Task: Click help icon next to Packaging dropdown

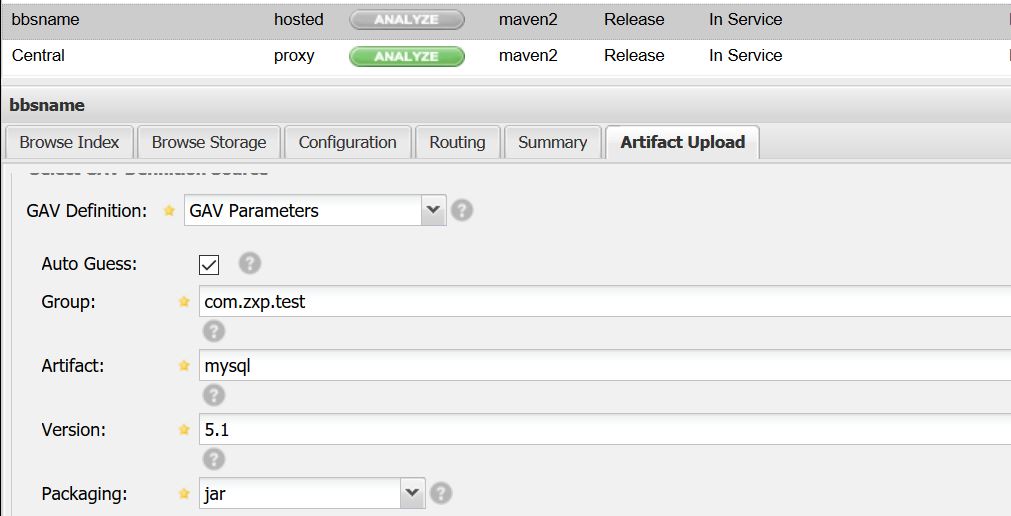Action: (440, 493)
